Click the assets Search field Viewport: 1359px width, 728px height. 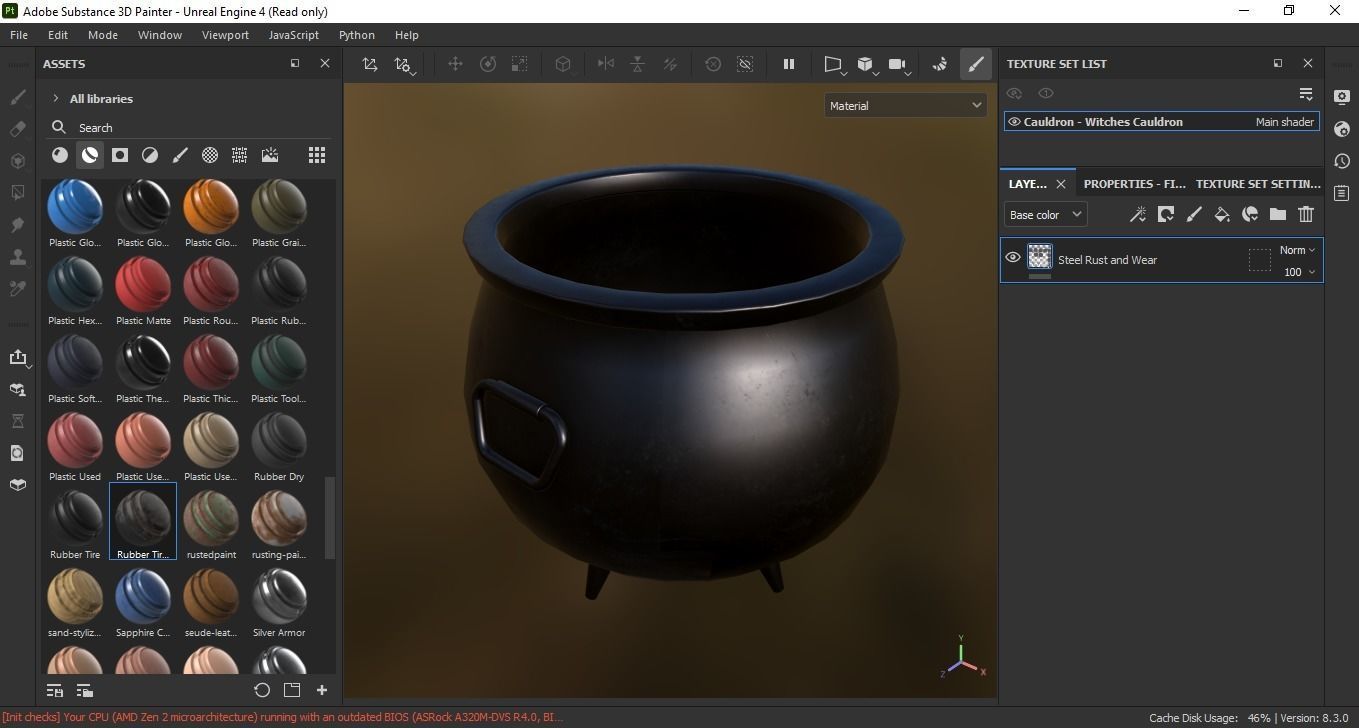[x=190, y=128]
